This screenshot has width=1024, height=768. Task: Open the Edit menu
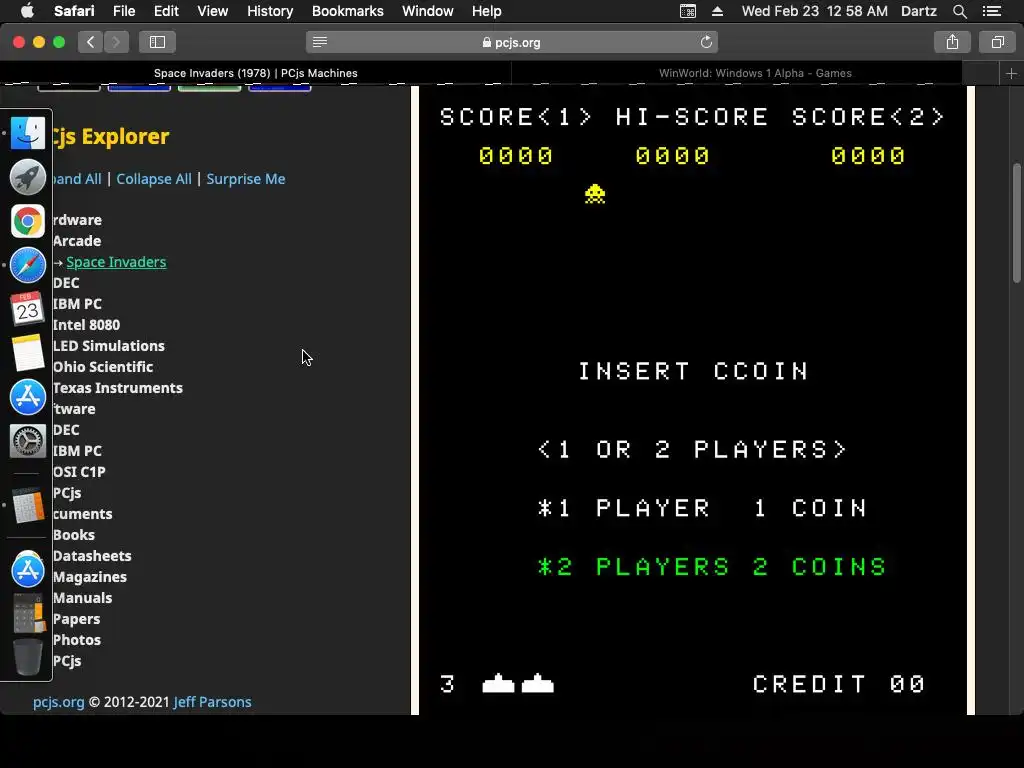click(x=166, y=11)
